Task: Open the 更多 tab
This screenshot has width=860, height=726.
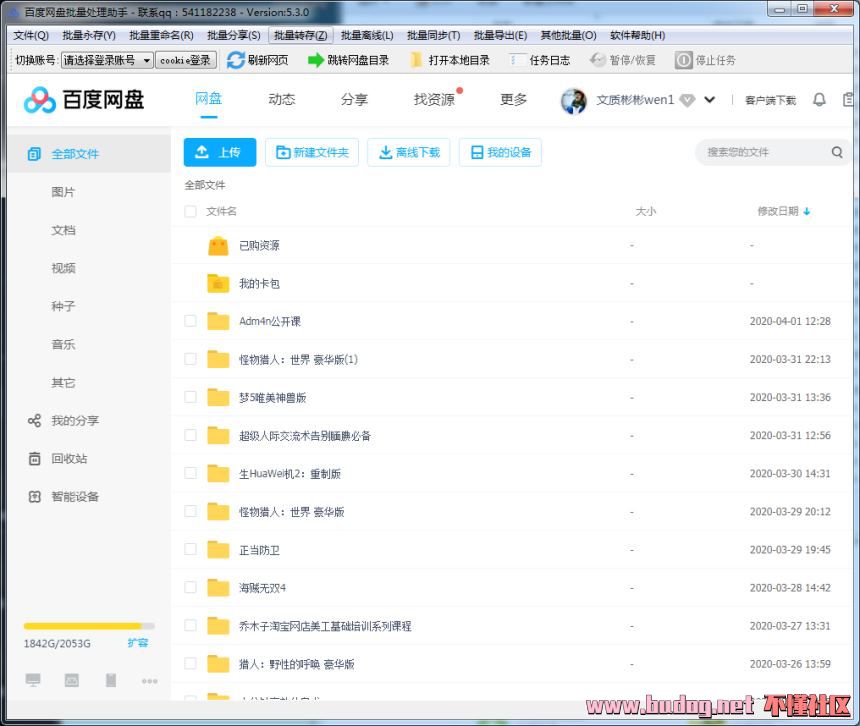Action: tap(513, 100)
